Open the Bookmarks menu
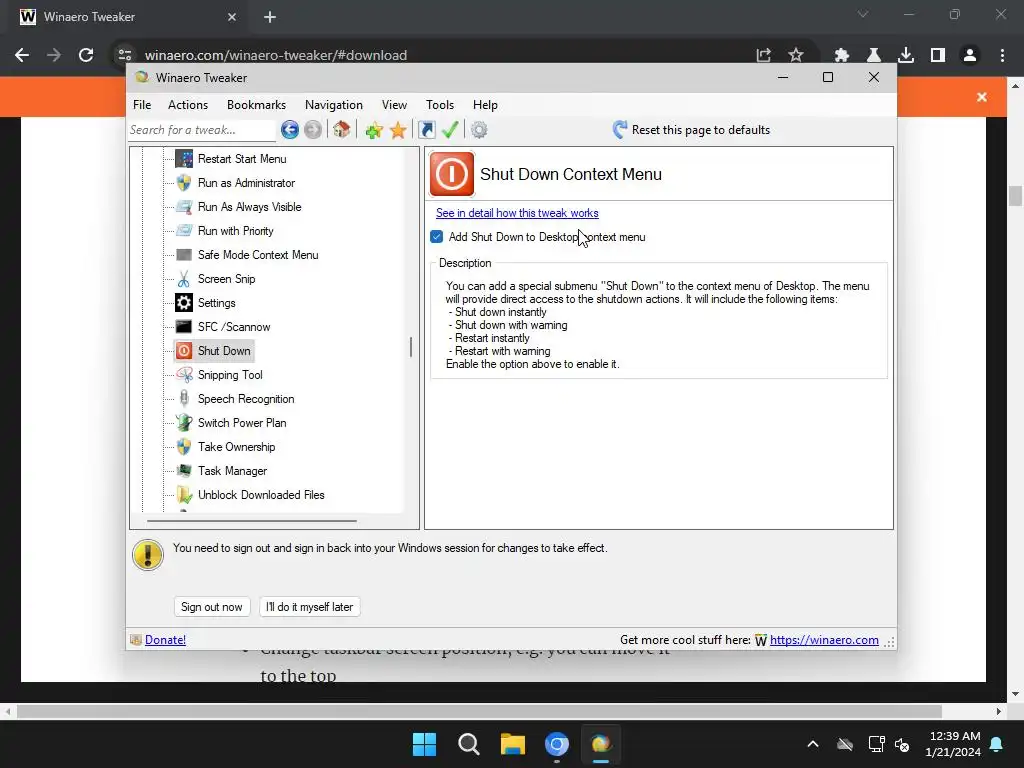Screen dimensions: 1024x768 (257, 105)
